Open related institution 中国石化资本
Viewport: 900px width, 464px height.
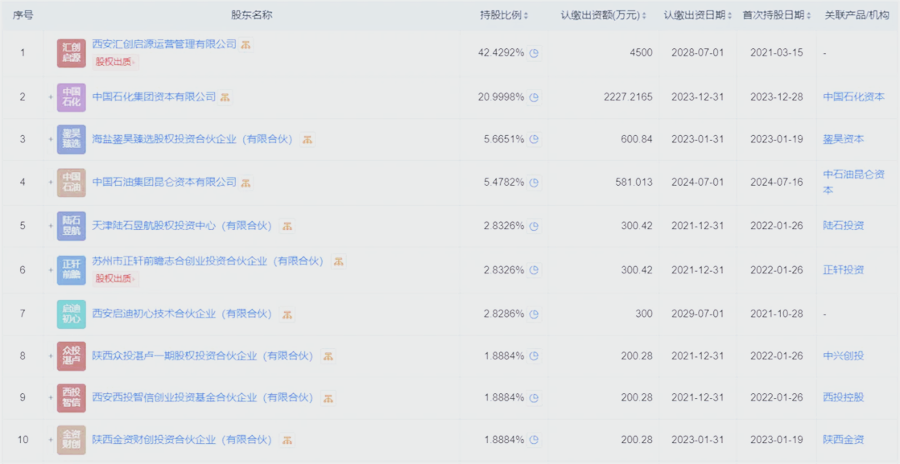click(854, 97)
